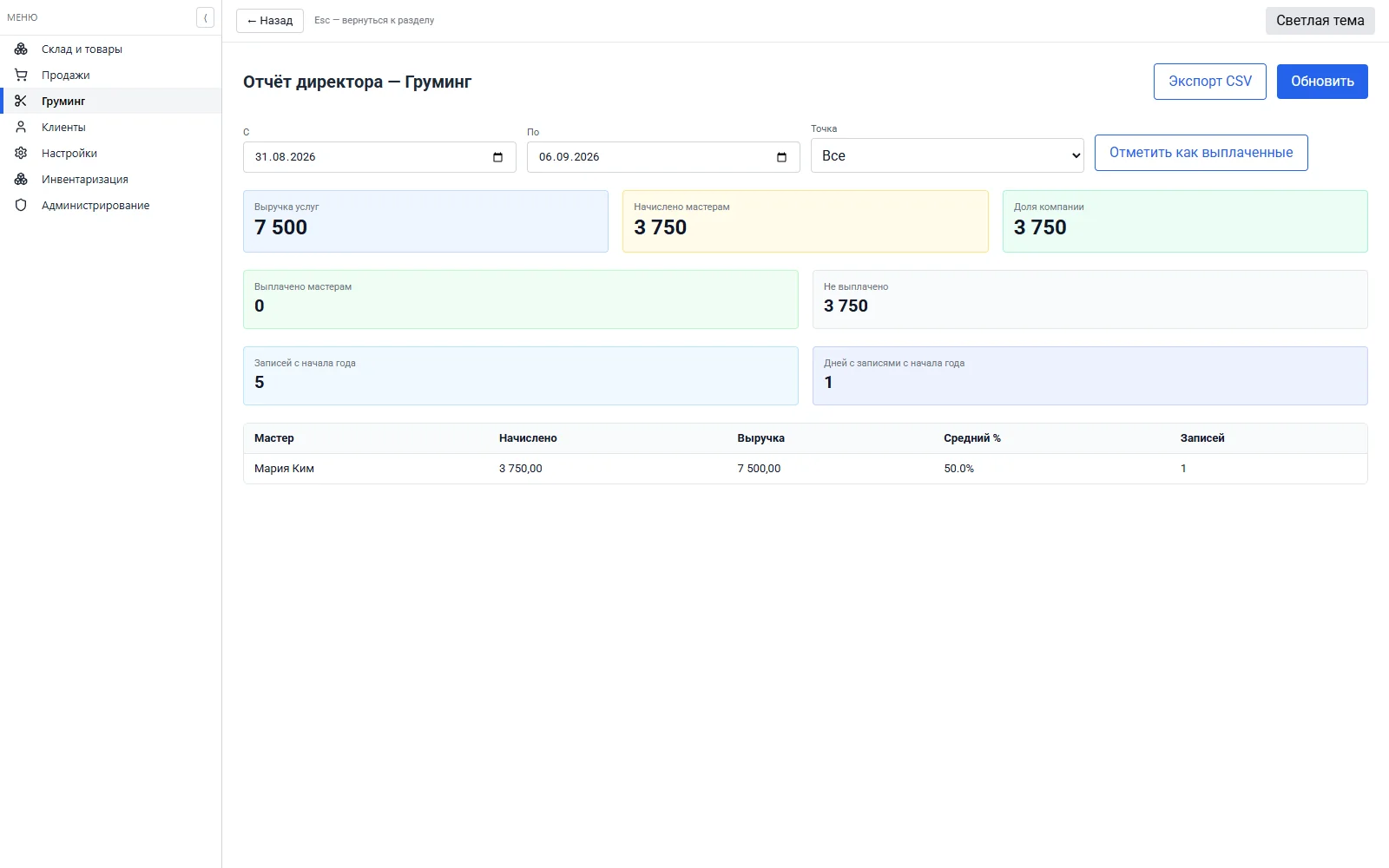Expand the Точка dropdown showing Все
1389x868 pixels.
click(x=947, y=155)
